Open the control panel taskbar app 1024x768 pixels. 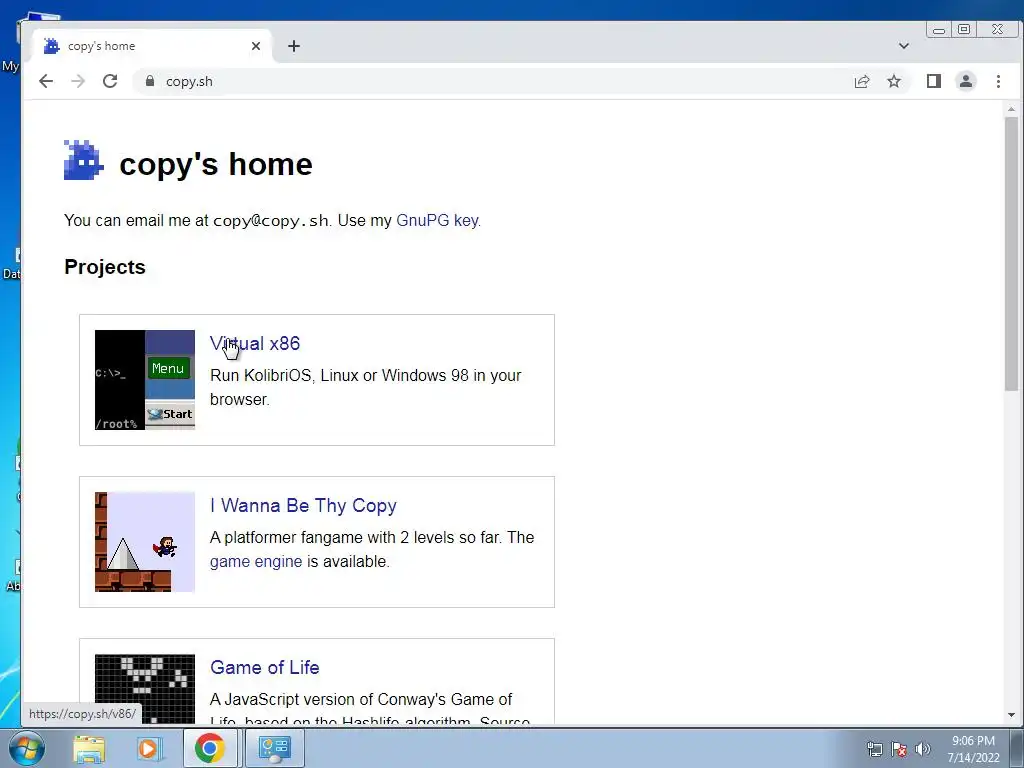tap(274, 748)
